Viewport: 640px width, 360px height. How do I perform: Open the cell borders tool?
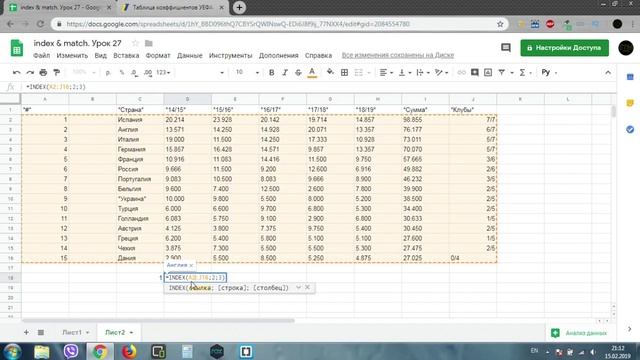click(344, 73)
